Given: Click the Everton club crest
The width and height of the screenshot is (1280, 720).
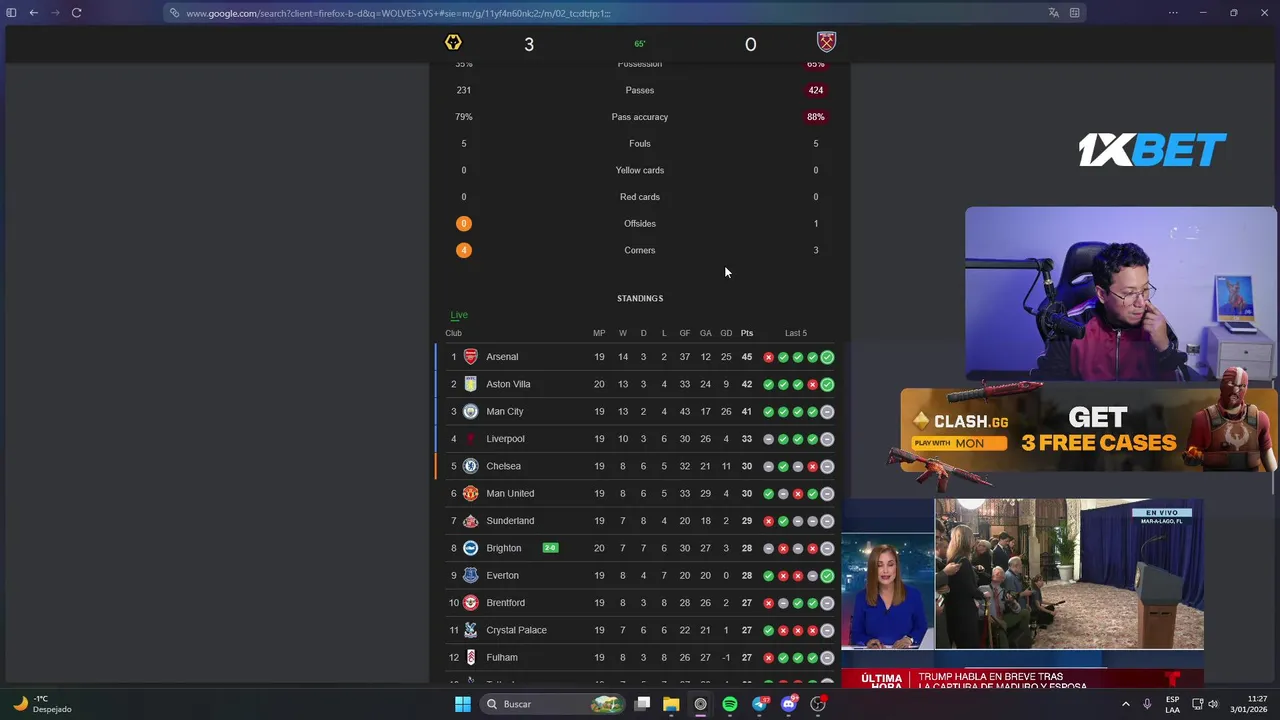Looking at the screenshot, I should [x=470, y=575].
